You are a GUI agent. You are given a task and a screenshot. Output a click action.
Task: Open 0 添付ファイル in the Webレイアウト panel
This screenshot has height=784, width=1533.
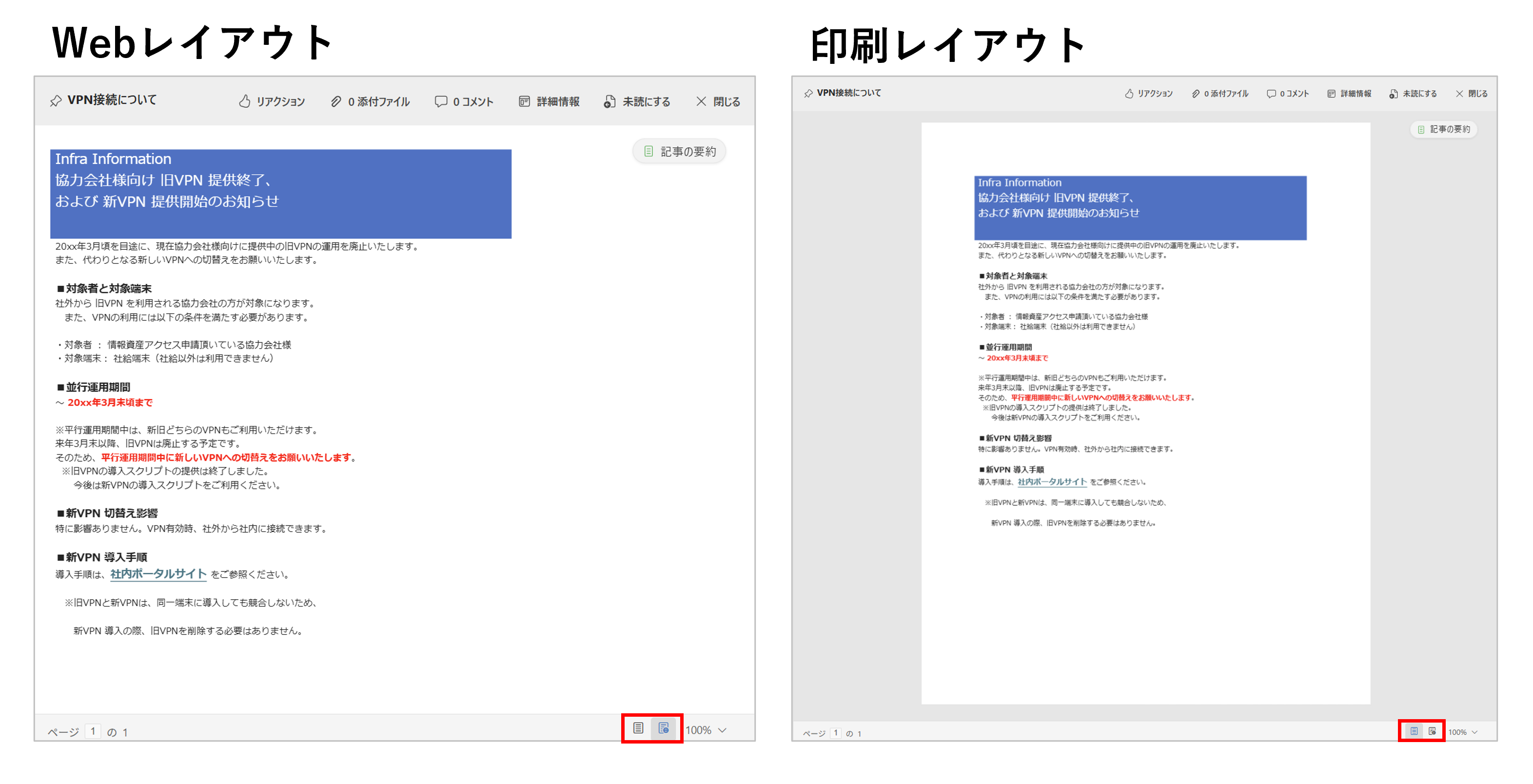[370, 102]
